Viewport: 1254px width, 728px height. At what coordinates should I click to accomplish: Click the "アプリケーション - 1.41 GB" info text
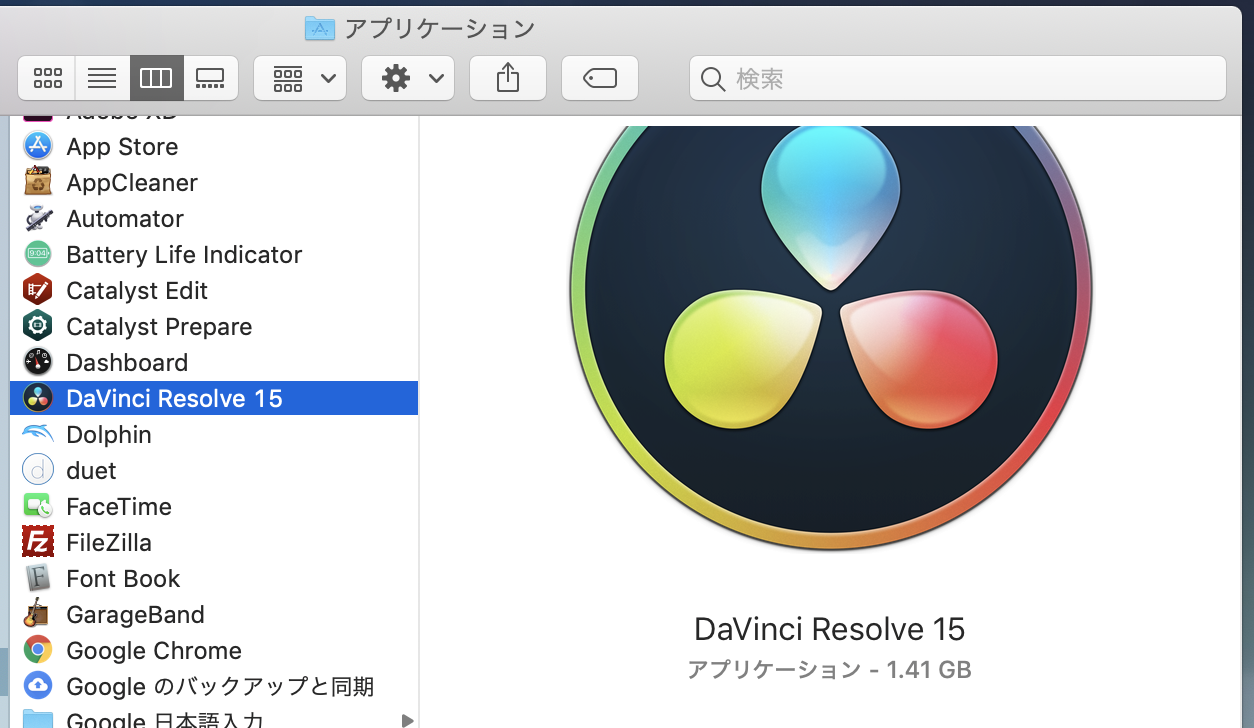[829, 669]
